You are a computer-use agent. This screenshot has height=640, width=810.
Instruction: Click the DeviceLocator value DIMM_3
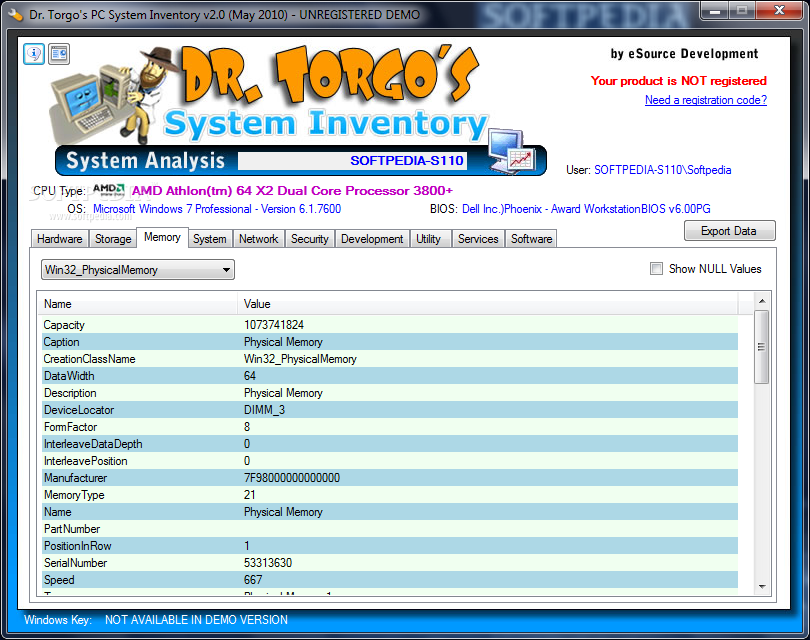(264, 410)
